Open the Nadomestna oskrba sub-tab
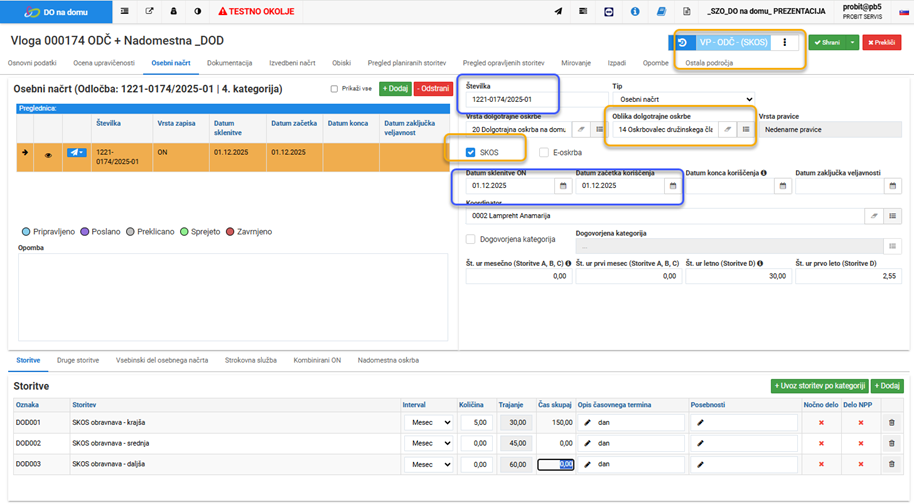 [388, 361]
